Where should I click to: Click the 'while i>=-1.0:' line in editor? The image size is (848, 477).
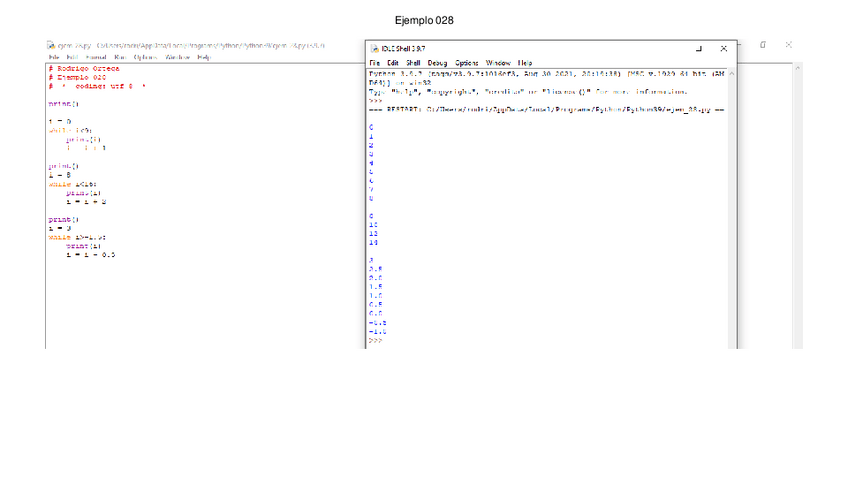click(77, 237)
